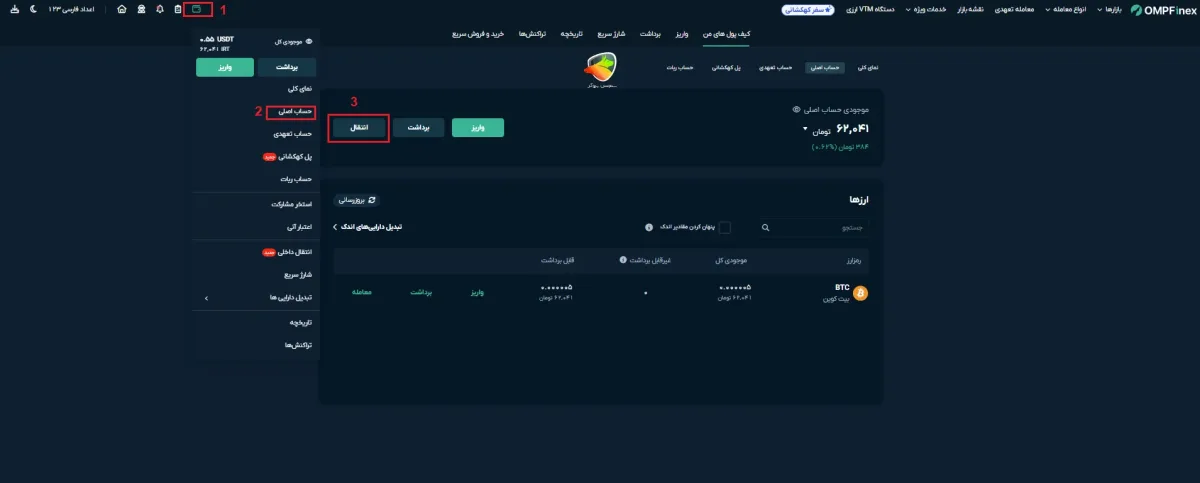The image size is (1200, 483).
Task: Select the واریز tab in the wallet navigation
Action: [x=681, y=33]
